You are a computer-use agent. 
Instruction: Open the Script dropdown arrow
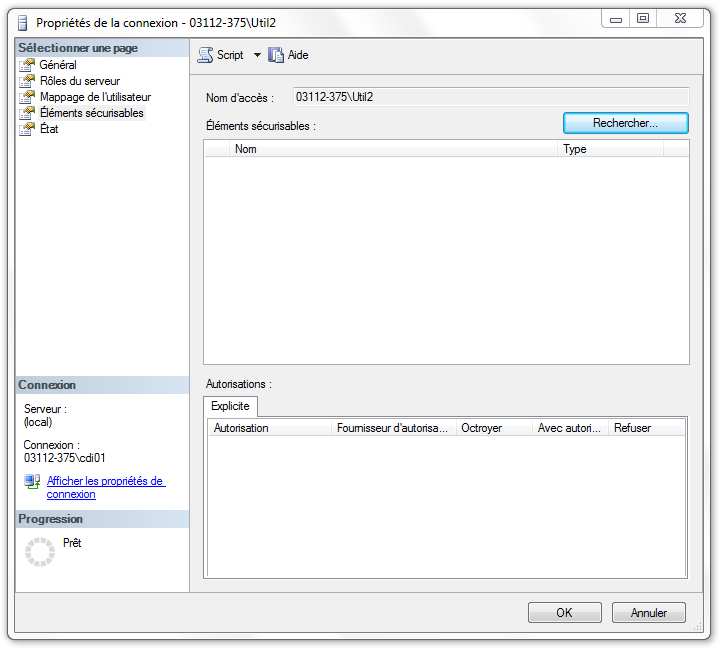[257, 55]
